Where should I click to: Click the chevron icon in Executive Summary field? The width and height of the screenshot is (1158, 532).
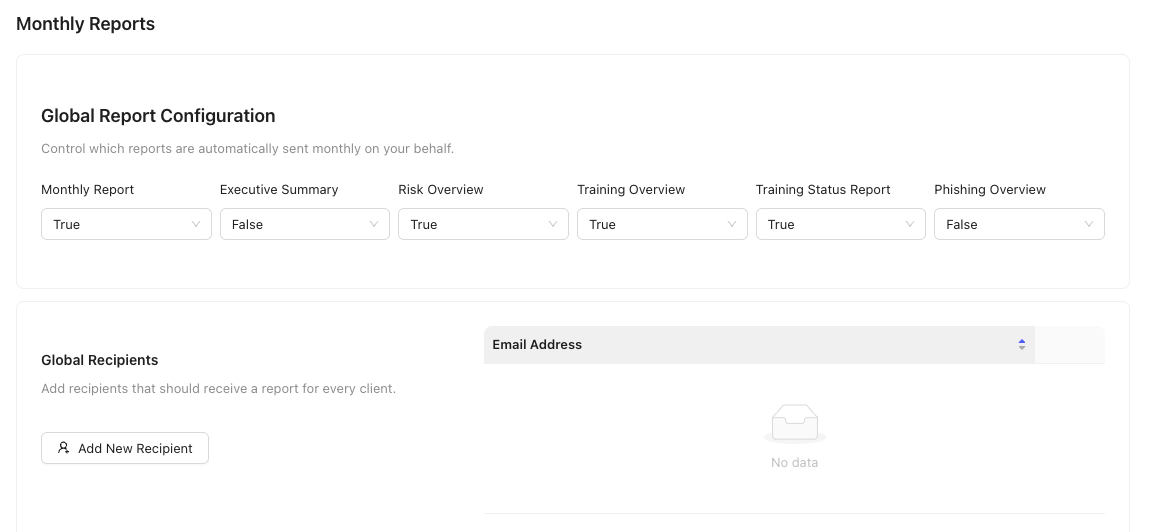pyautogui.click(x=374, y=225)
